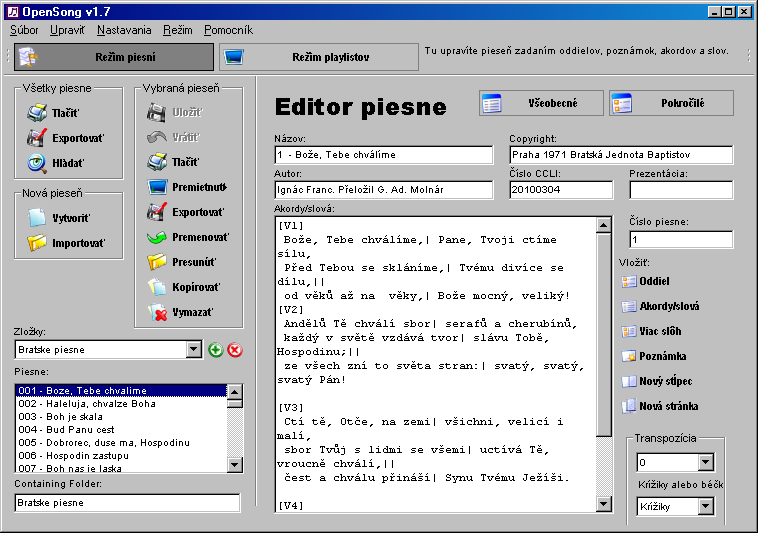Viewport: 758px width, 533px height.
Task: Maximize the OpenSong window
Action: [729, 12]
